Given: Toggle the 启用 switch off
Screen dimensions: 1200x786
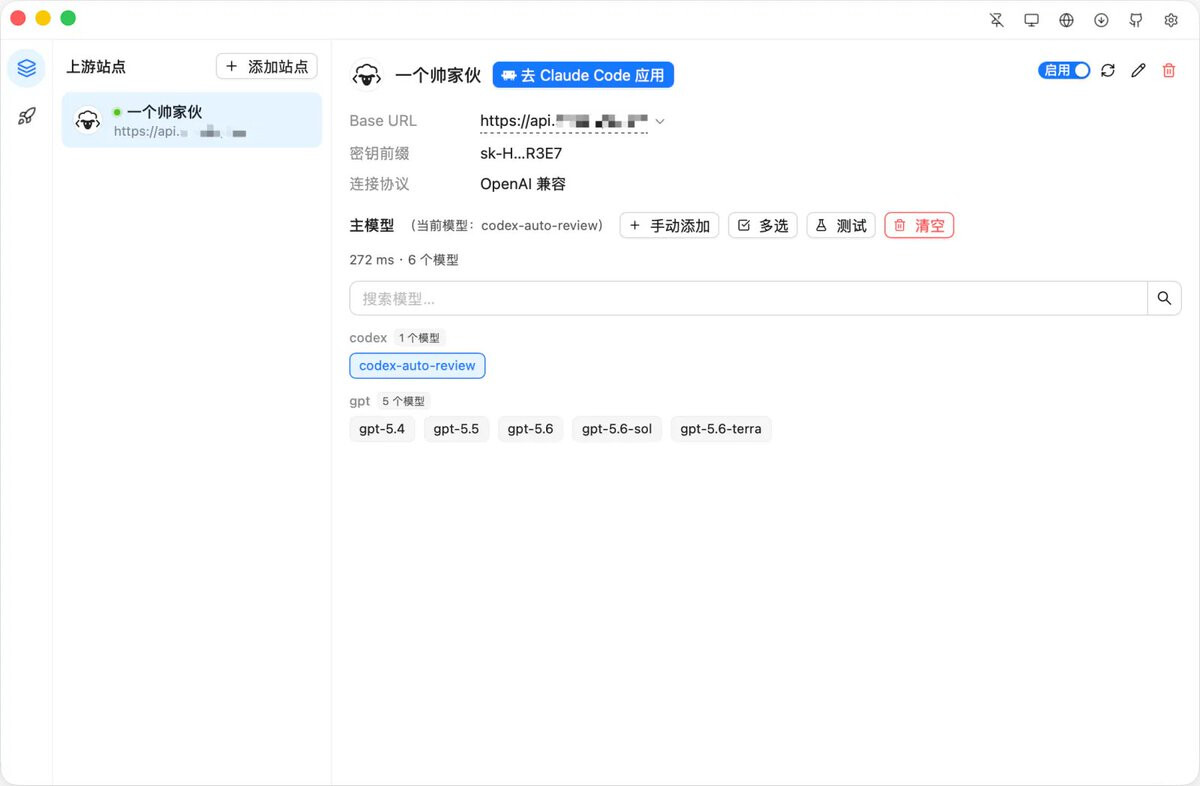Looking at the screenshot, I should click(x=1064, y=70).
